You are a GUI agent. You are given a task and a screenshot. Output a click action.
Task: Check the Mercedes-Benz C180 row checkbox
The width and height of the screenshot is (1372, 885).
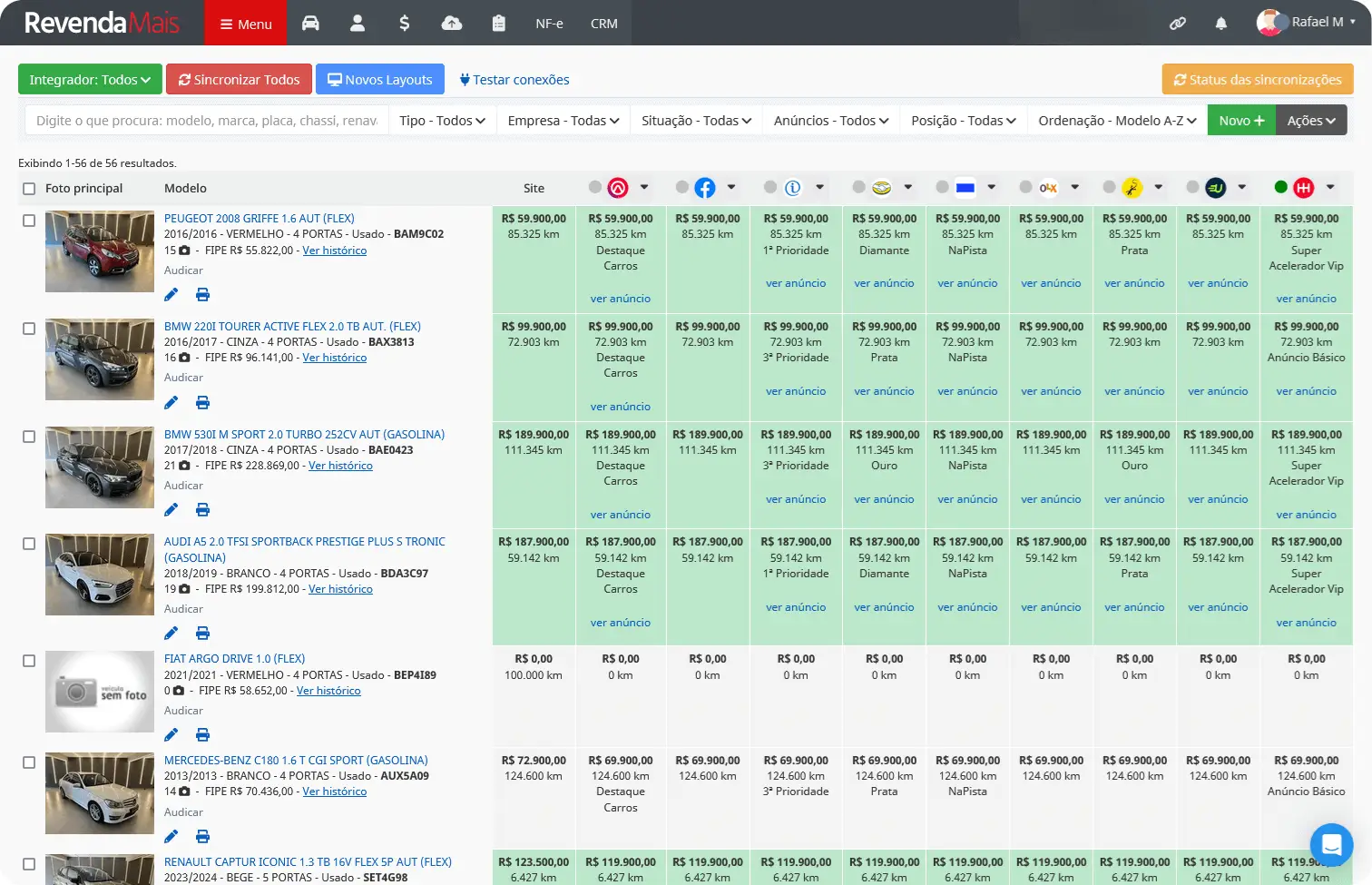tap(29, 762)
